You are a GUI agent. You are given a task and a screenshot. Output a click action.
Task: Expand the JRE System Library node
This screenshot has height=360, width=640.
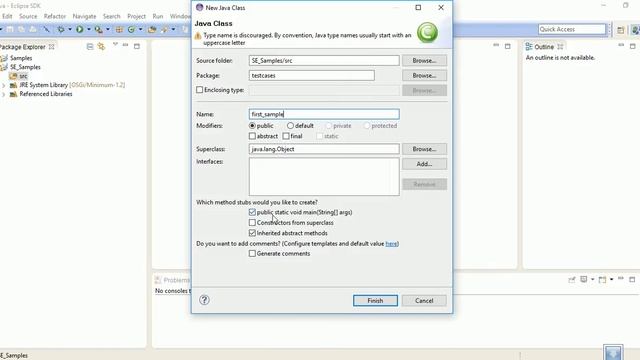click(x=4, y=85)
